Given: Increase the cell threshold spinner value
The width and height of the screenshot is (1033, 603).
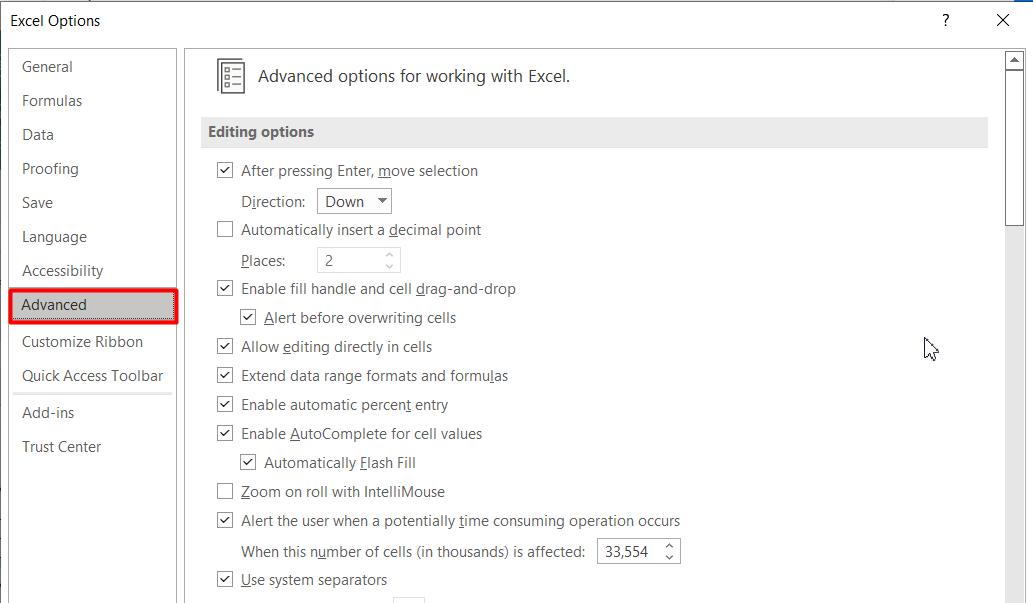Looking at the screenshot, I should pyautogui.click(x=669, y=545).
